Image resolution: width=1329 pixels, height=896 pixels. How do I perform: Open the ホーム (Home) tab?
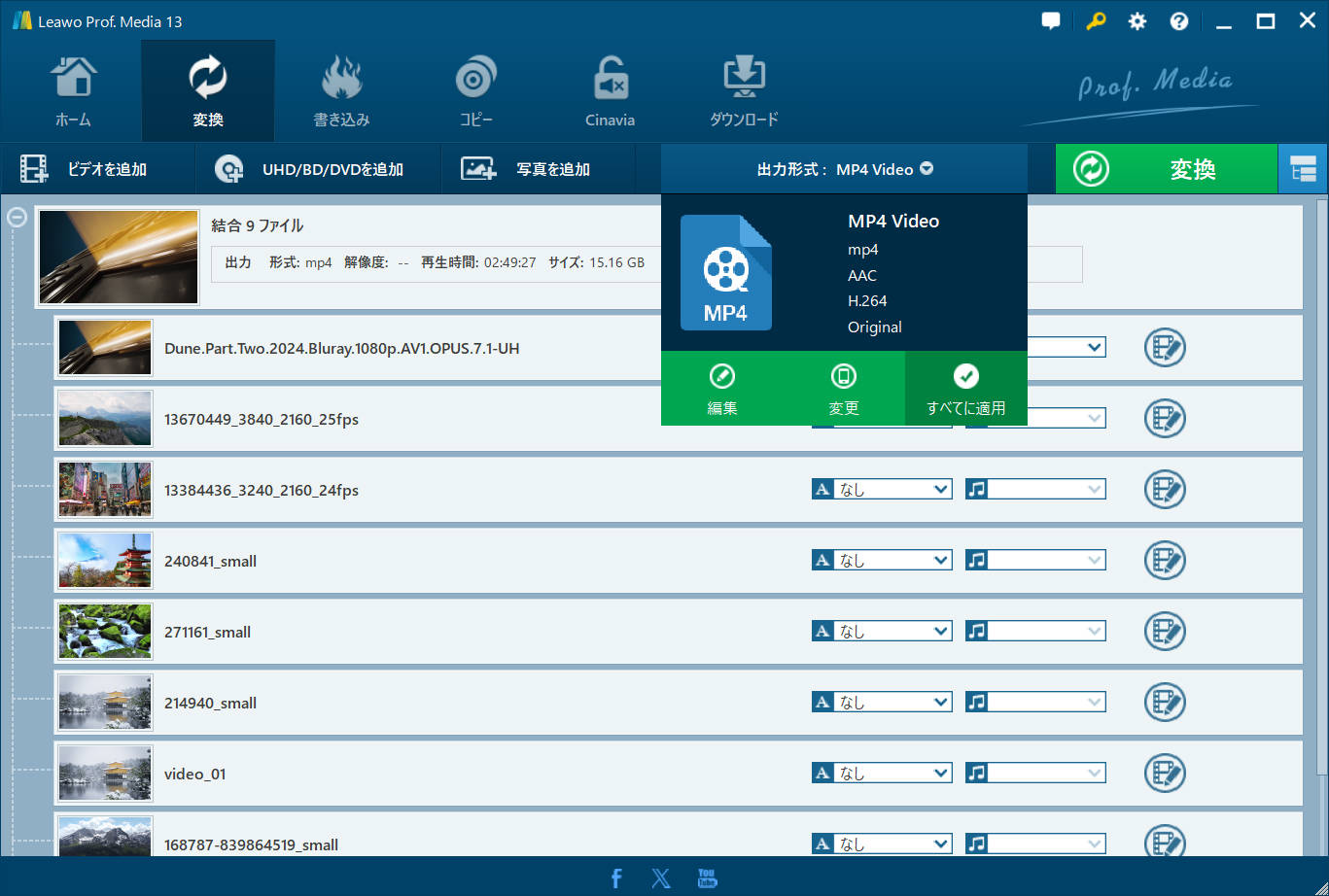tap(73, 92)
